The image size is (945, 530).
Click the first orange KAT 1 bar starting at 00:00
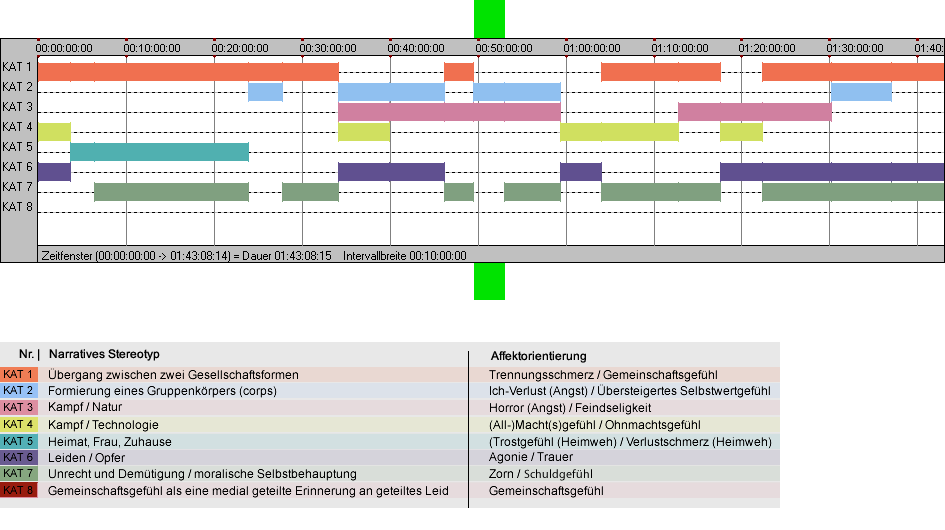pyautogui.click(x=188, y=72)
